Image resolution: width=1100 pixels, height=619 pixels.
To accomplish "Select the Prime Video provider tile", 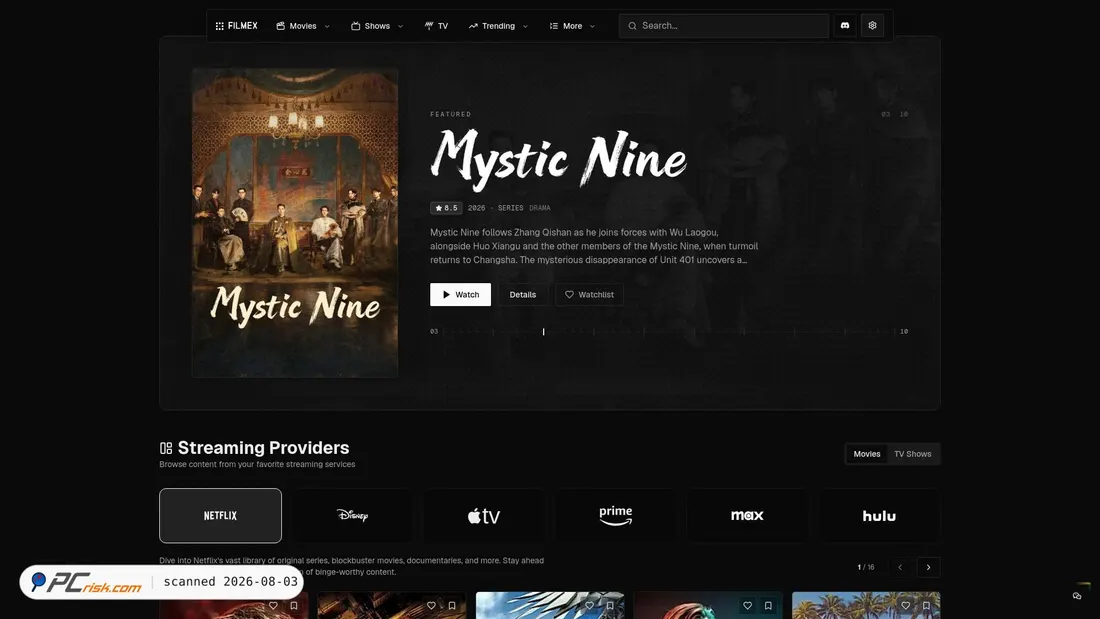I will tap(615, 516).
